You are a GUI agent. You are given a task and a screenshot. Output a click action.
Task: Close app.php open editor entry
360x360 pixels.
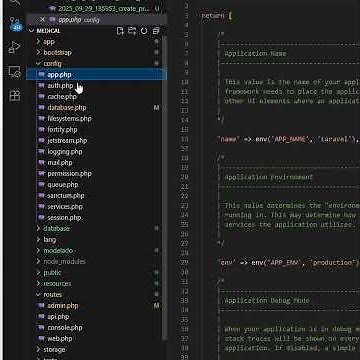click(x=42, y=20)
